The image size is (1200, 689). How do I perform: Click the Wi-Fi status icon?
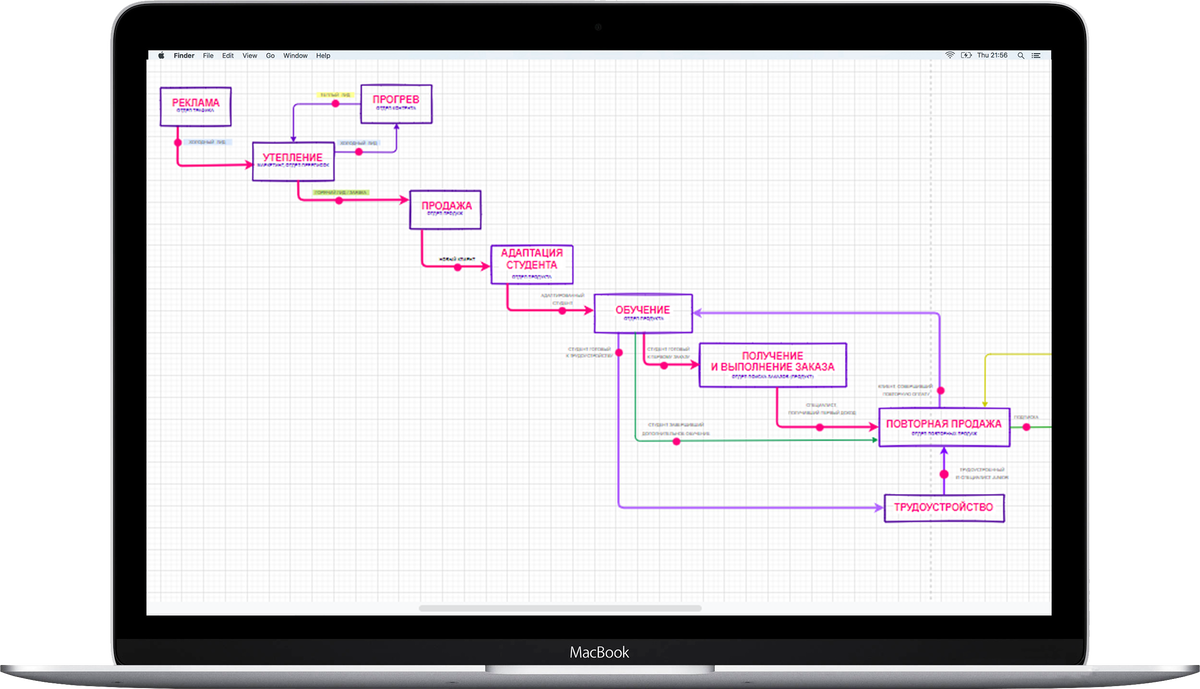(x=949, y=56)
